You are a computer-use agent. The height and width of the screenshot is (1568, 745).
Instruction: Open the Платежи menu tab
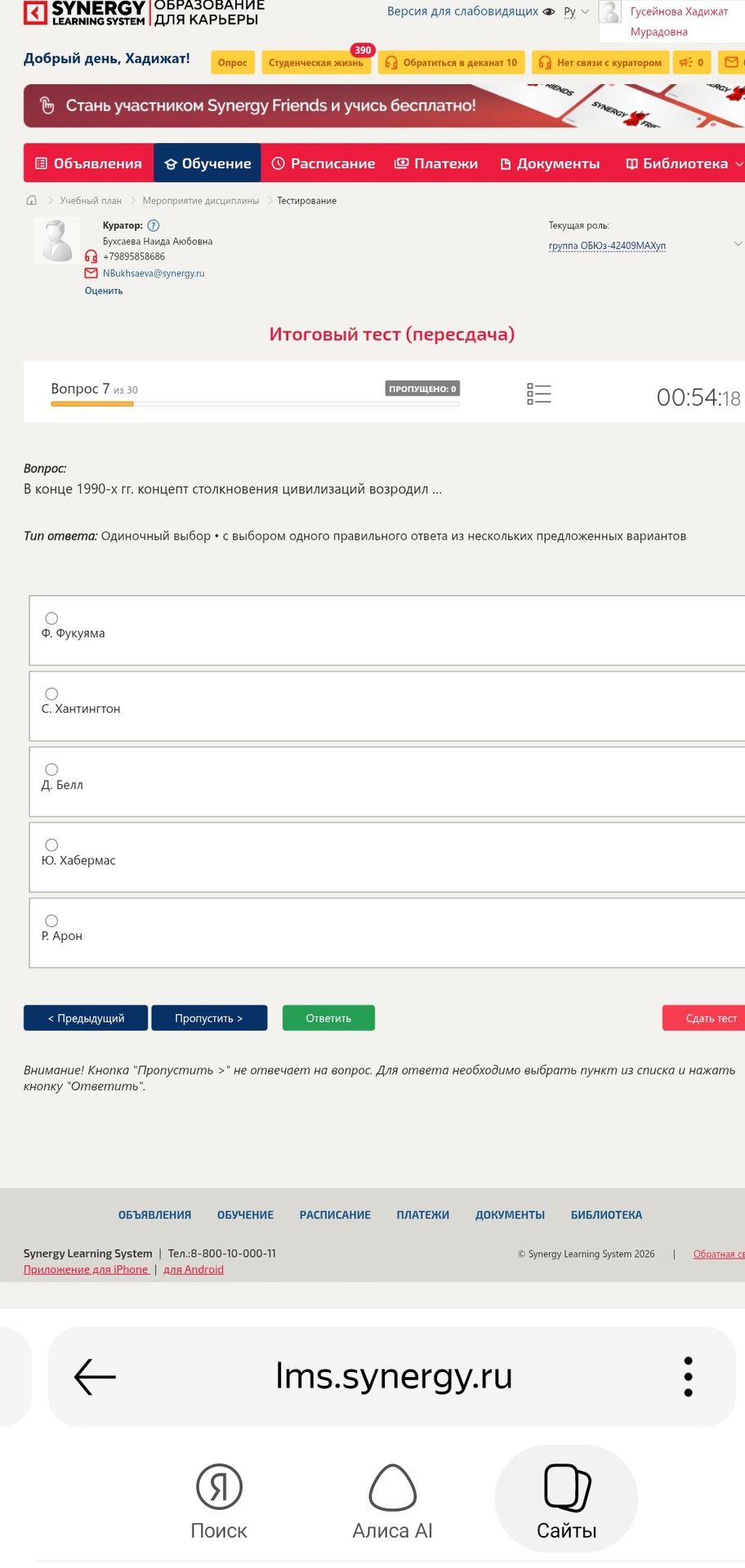pyautogui.click(x=436, y=163)
